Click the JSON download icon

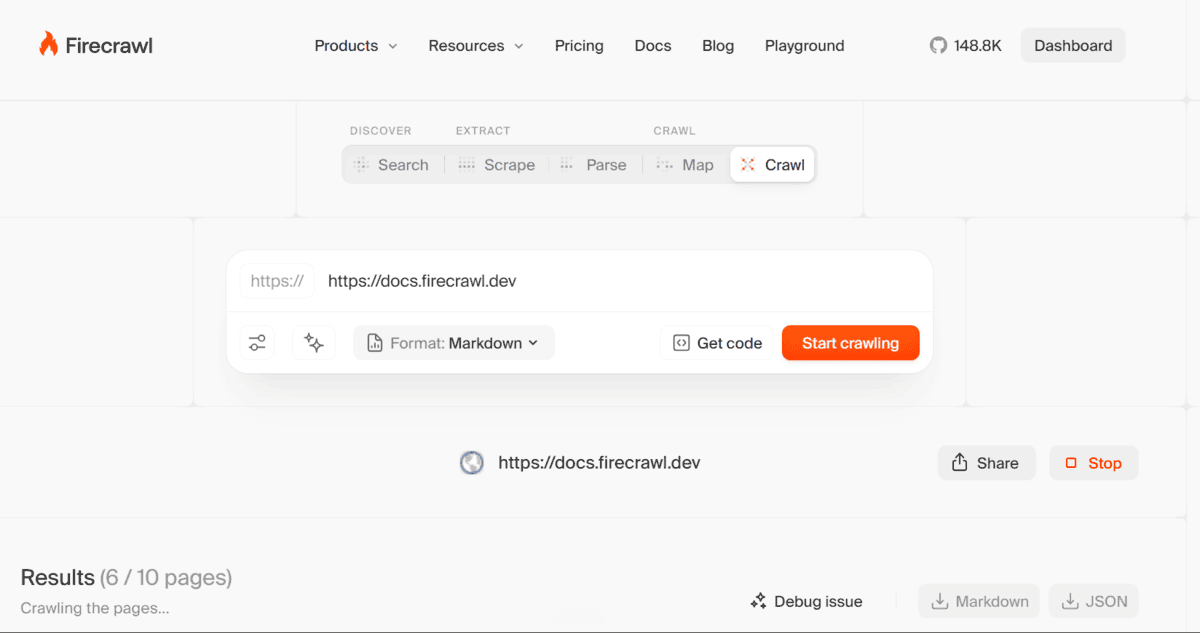(x=1070, y=601)
